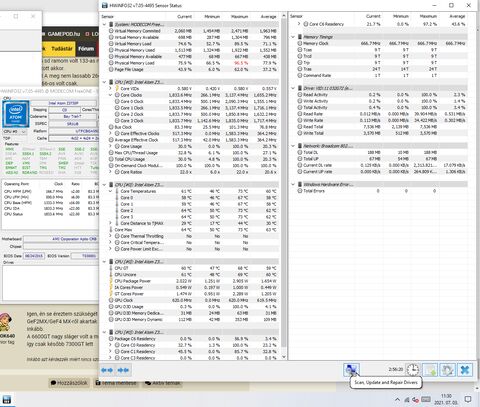
Task: Open the Fórum tab on the website
Action: coord(86,49)
